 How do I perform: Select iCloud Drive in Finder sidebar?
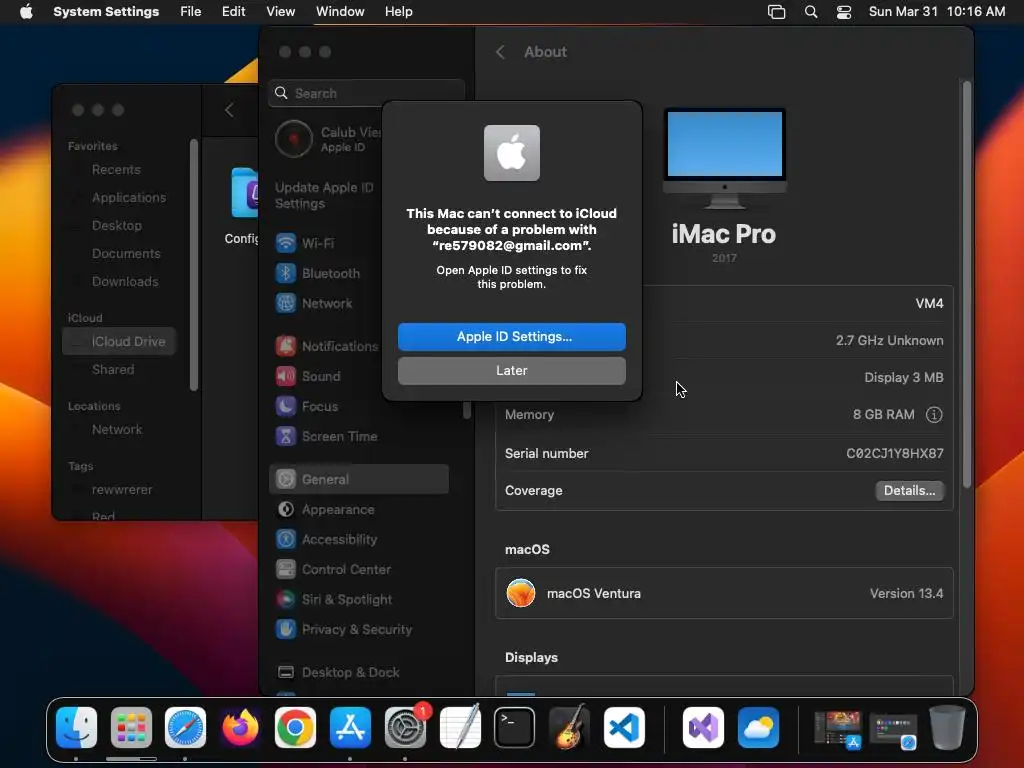coord(119,342)
